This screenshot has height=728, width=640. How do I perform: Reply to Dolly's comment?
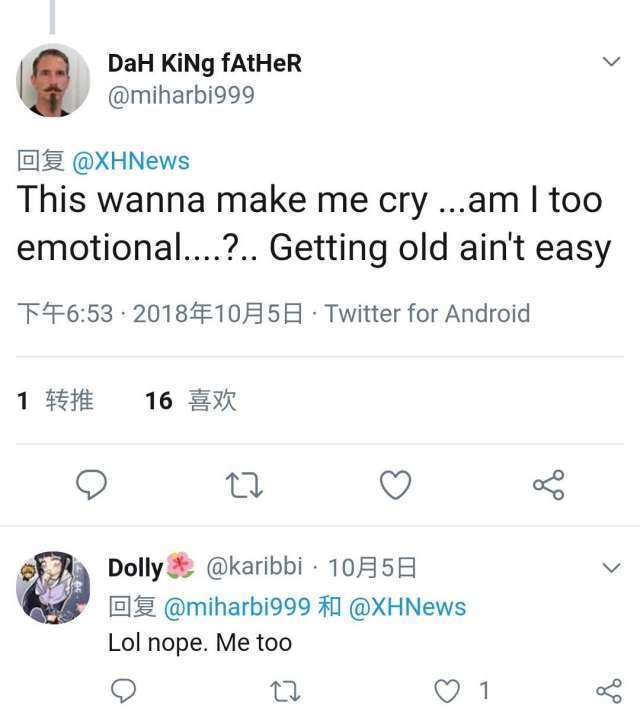click(123, 690)
